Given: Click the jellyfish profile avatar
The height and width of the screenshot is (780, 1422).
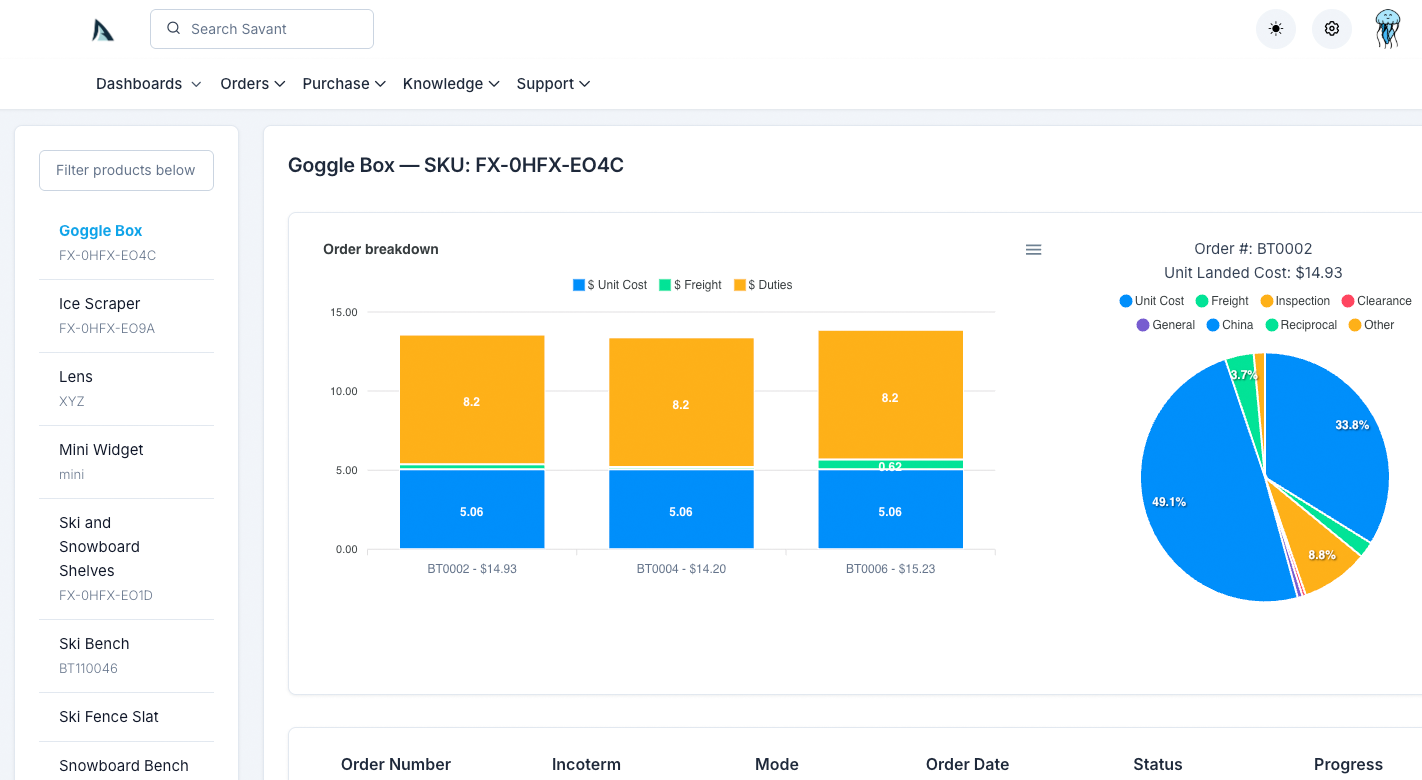Looking at the screenshot, I should pos(1387,28).
